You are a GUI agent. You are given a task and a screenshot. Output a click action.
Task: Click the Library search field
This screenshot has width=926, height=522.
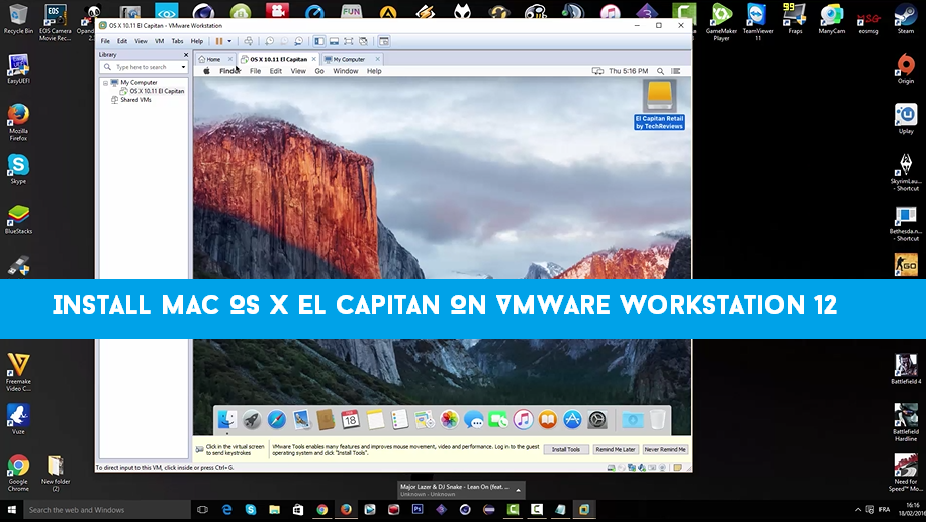[144, 67]
